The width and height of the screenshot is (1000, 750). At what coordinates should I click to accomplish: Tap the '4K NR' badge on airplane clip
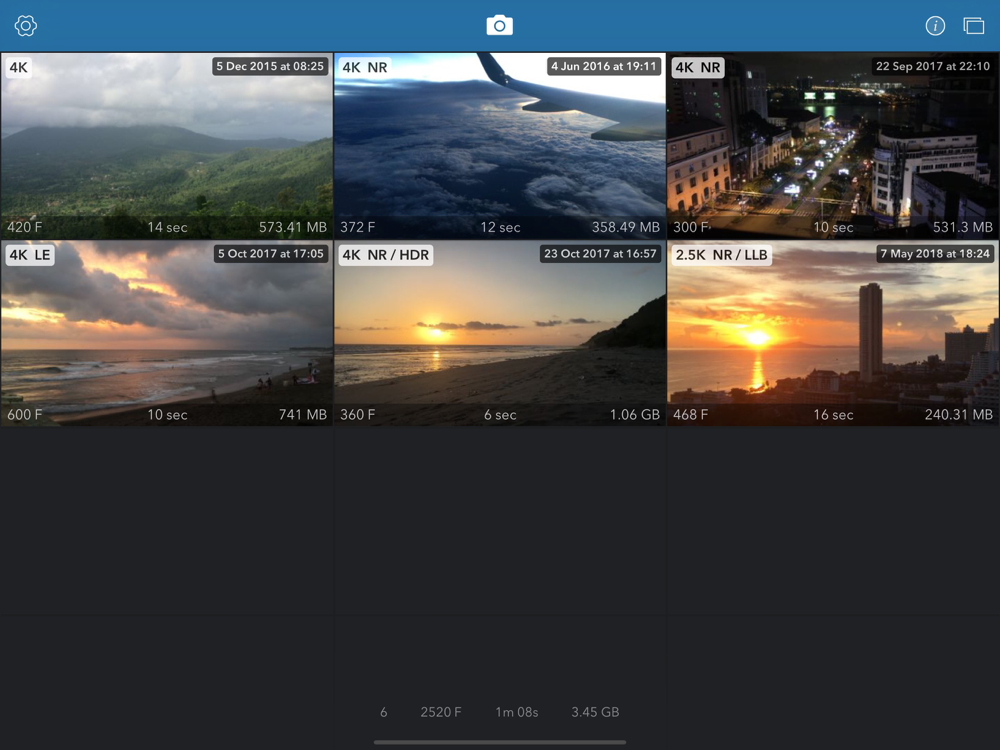pyautogui.click(x=365, y=68)
